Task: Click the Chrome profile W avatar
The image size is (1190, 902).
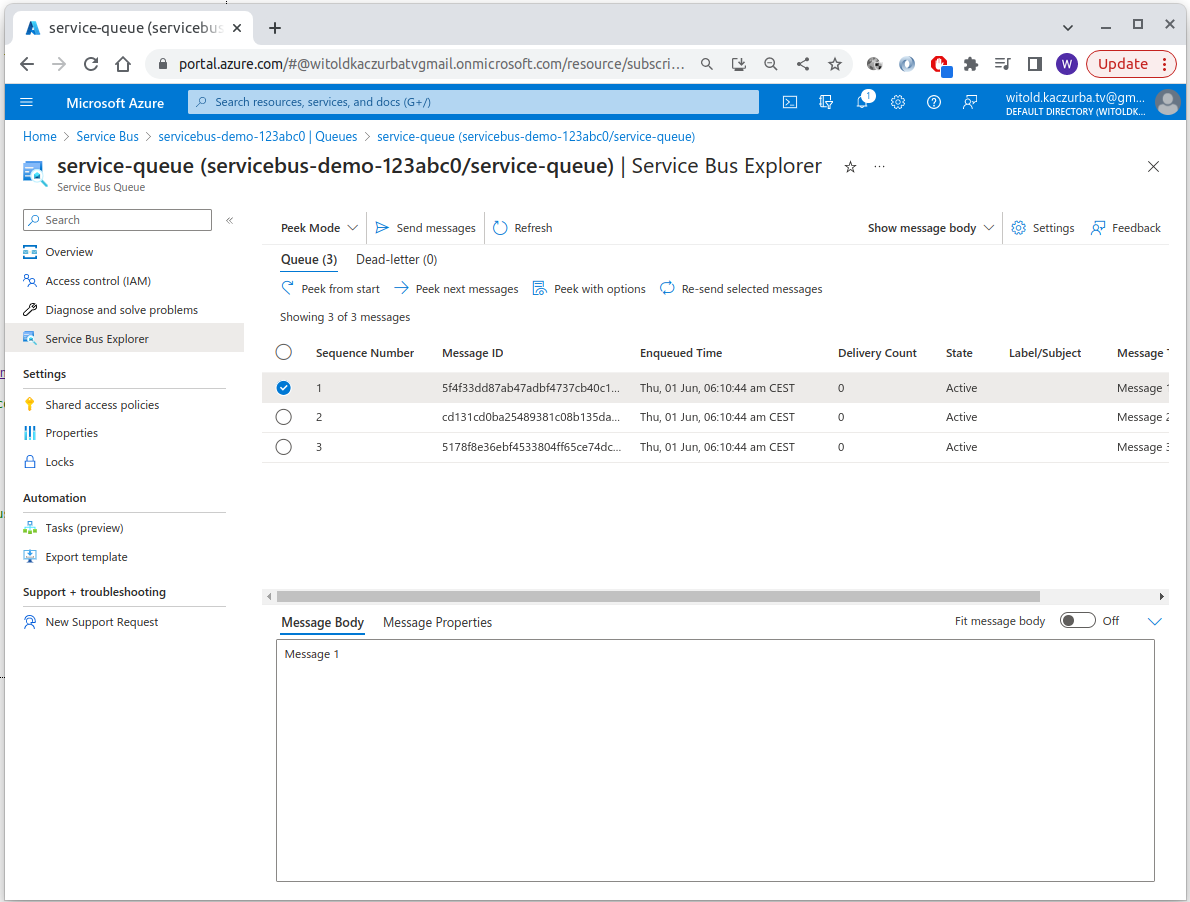Action: 1066,64
